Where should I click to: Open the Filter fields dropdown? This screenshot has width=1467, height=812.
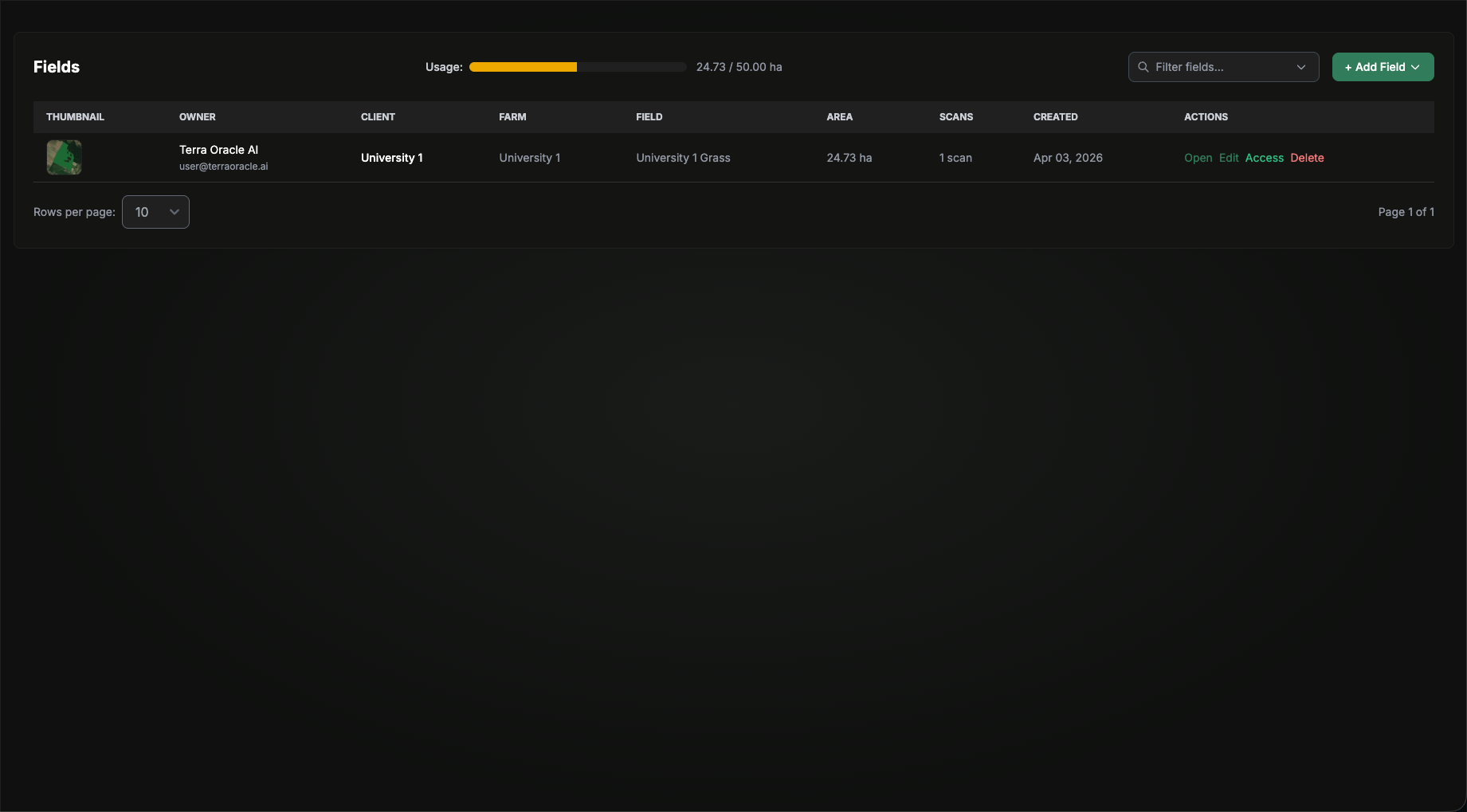coord(1300,67)
